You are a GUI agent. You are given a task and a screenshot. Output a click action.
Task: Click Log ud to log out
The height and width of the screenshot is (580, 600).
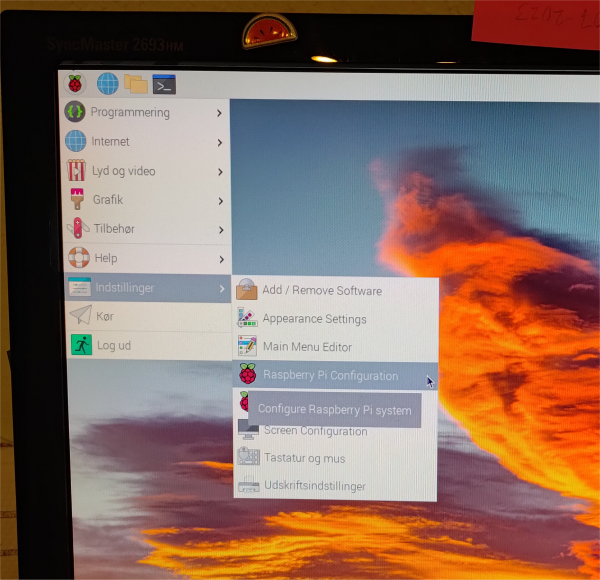pos(113,345)
